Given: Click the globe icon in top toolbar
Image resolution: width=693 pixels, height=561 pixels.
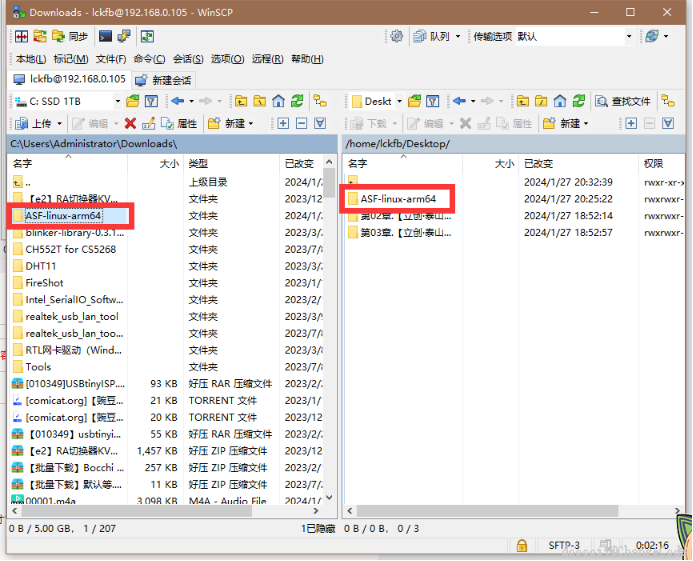Looking at the screenshot, I should coord(651,36).
